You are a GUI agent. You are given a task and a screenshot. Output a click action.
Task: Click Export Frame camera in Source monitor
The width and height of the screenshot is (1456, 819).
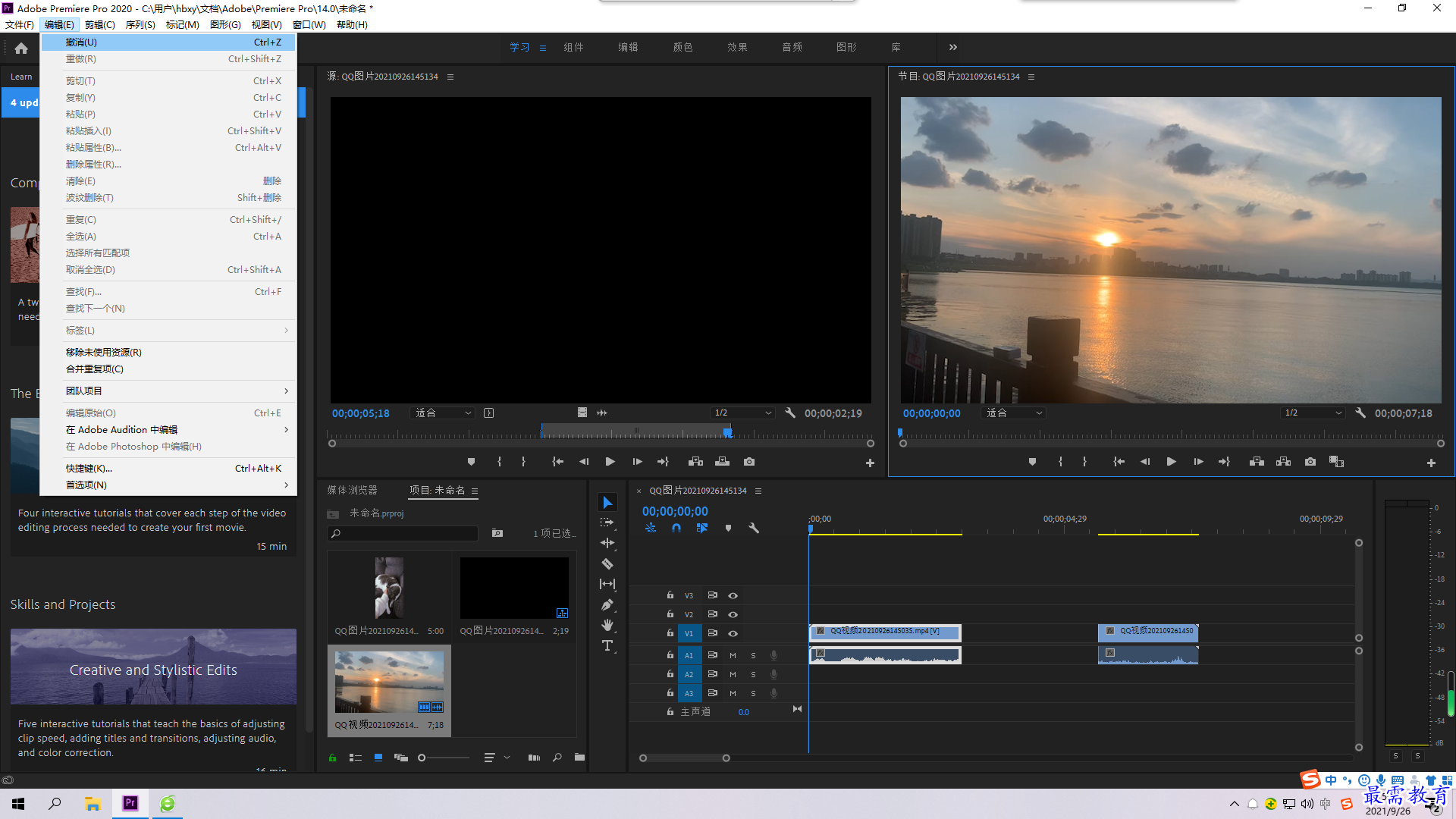tap(749, 462)
